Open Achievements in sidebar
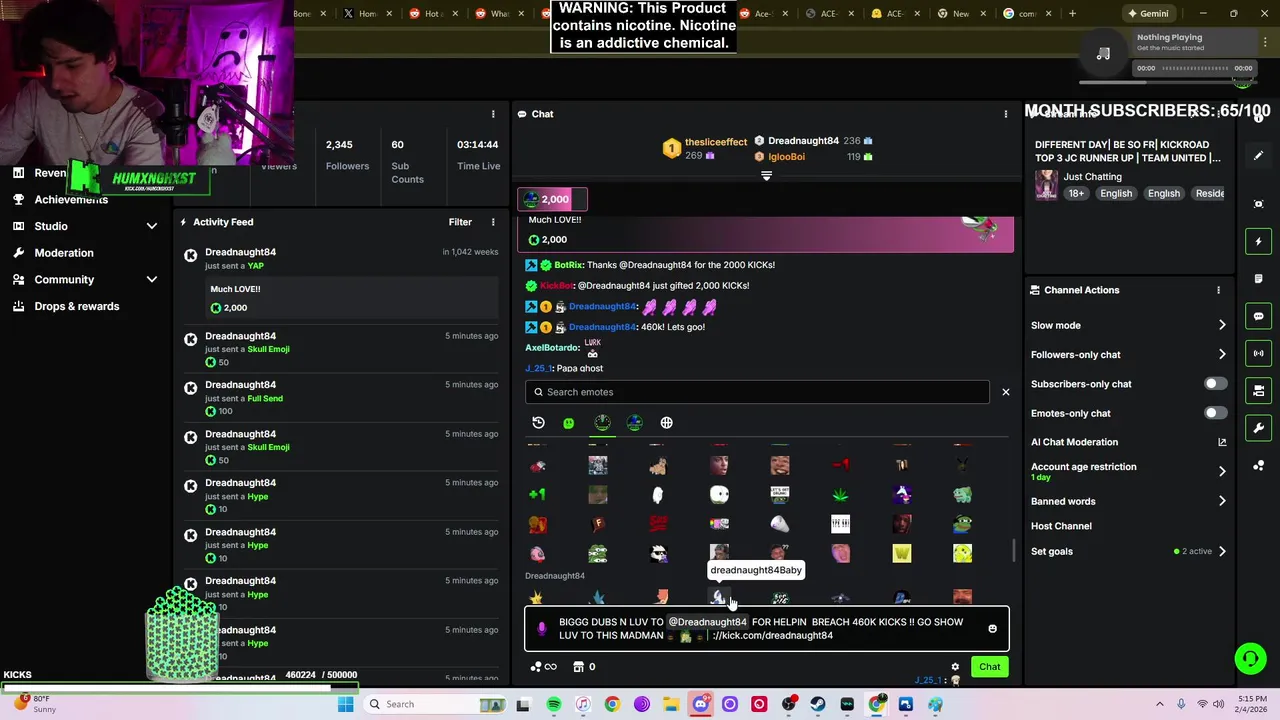 tap(71, 200)
